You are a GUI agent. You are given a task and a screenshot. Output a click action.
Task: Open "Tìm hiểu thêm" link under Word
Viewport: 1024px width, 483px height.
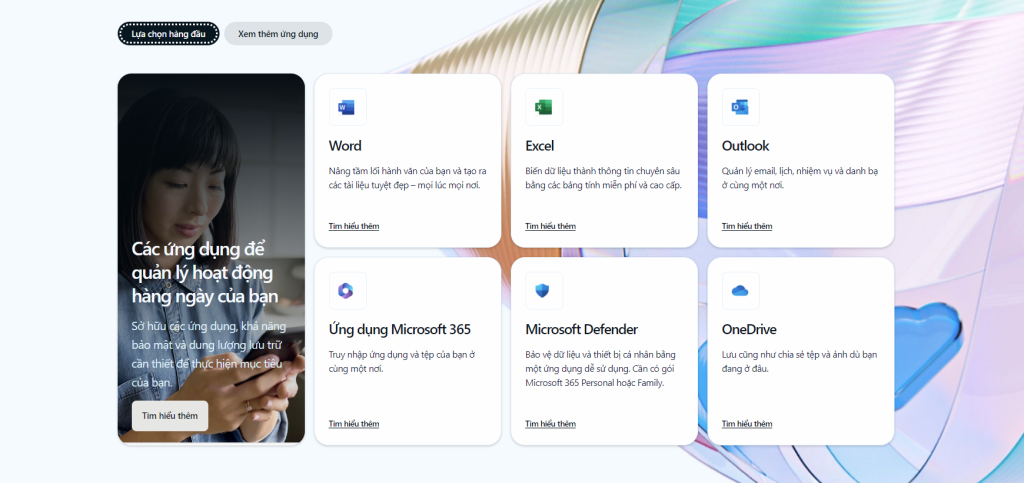pyautogui.click(x=354, y=226)
